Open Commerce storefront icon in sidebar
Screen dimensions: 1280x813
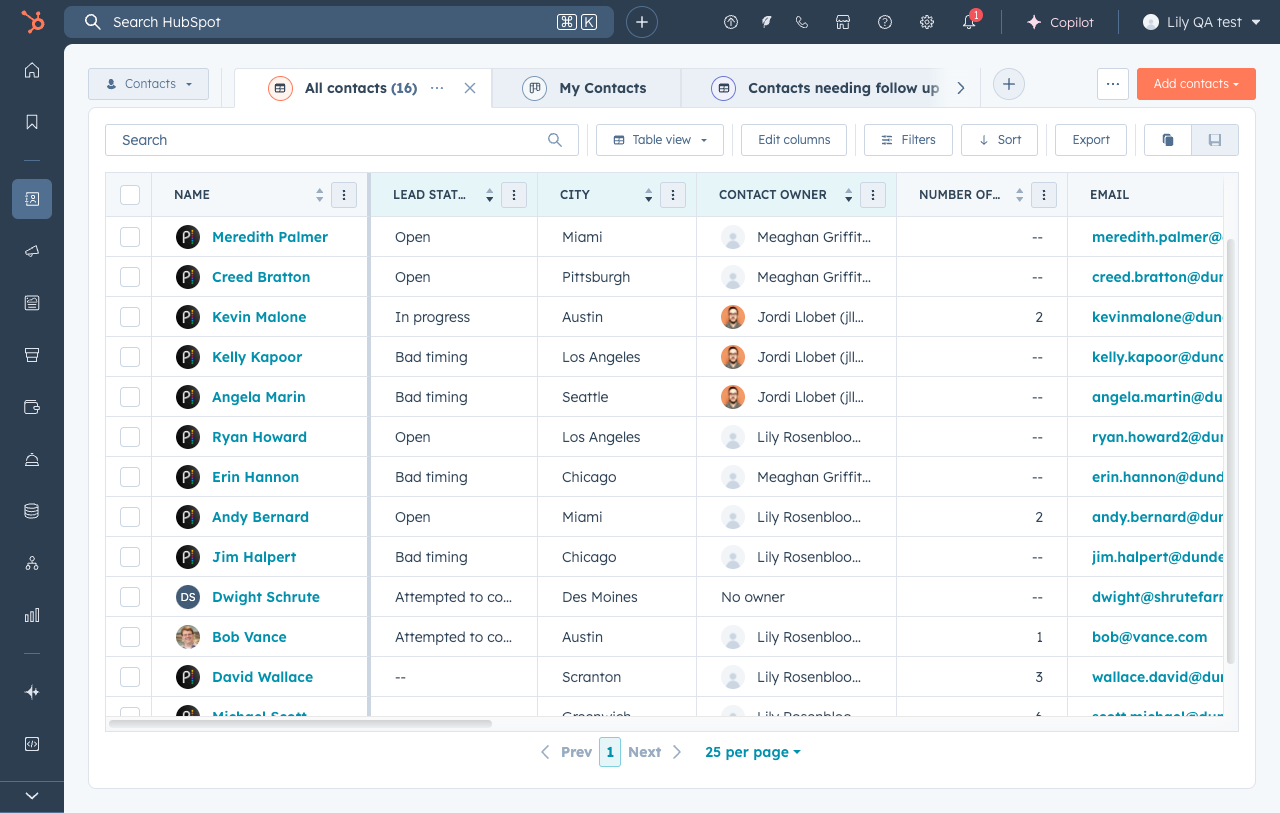pos(32,355)
